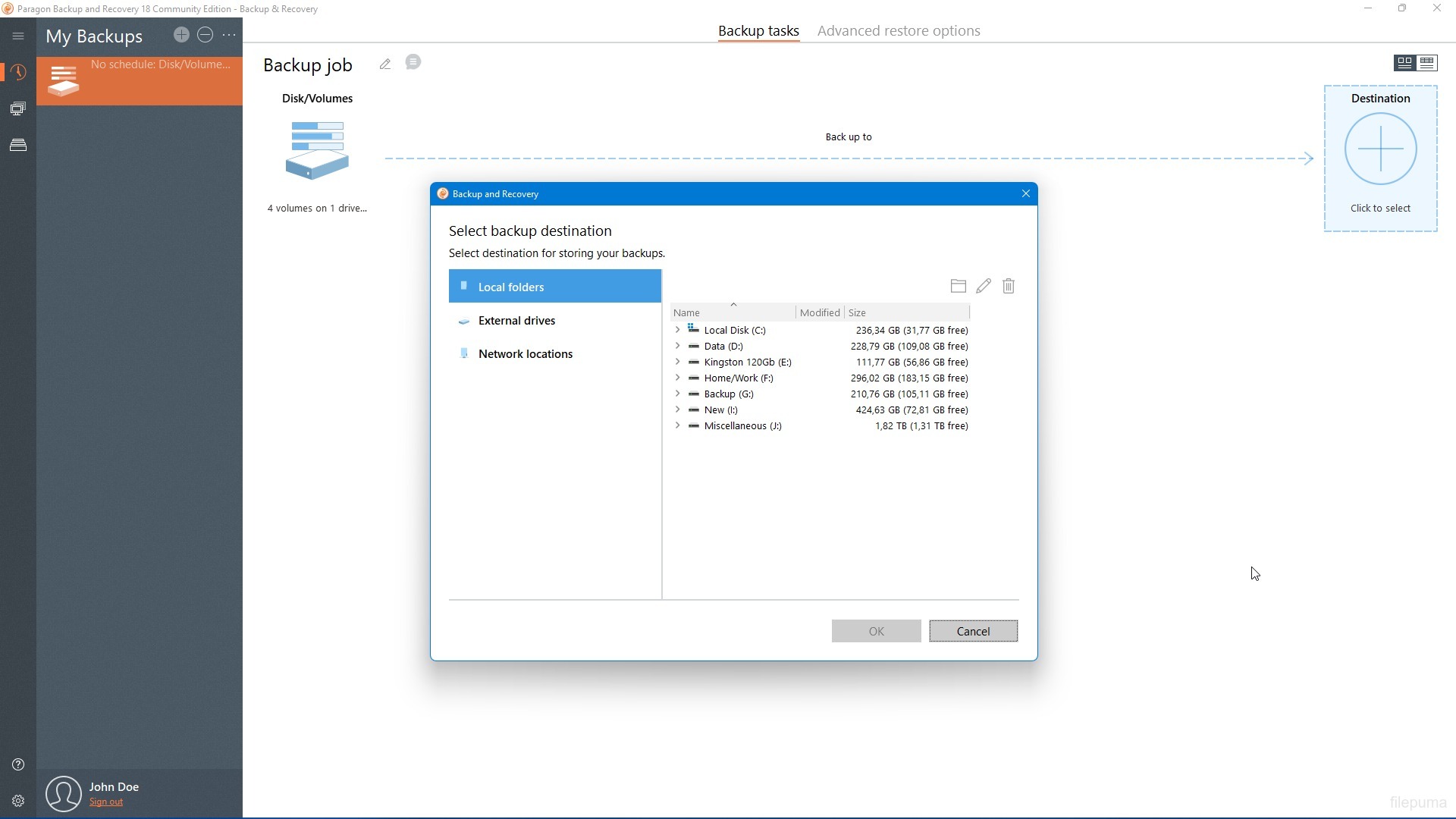Screen dimensions: 1456x819
Task: Click the Sign out link
Action: coord(106,802)
